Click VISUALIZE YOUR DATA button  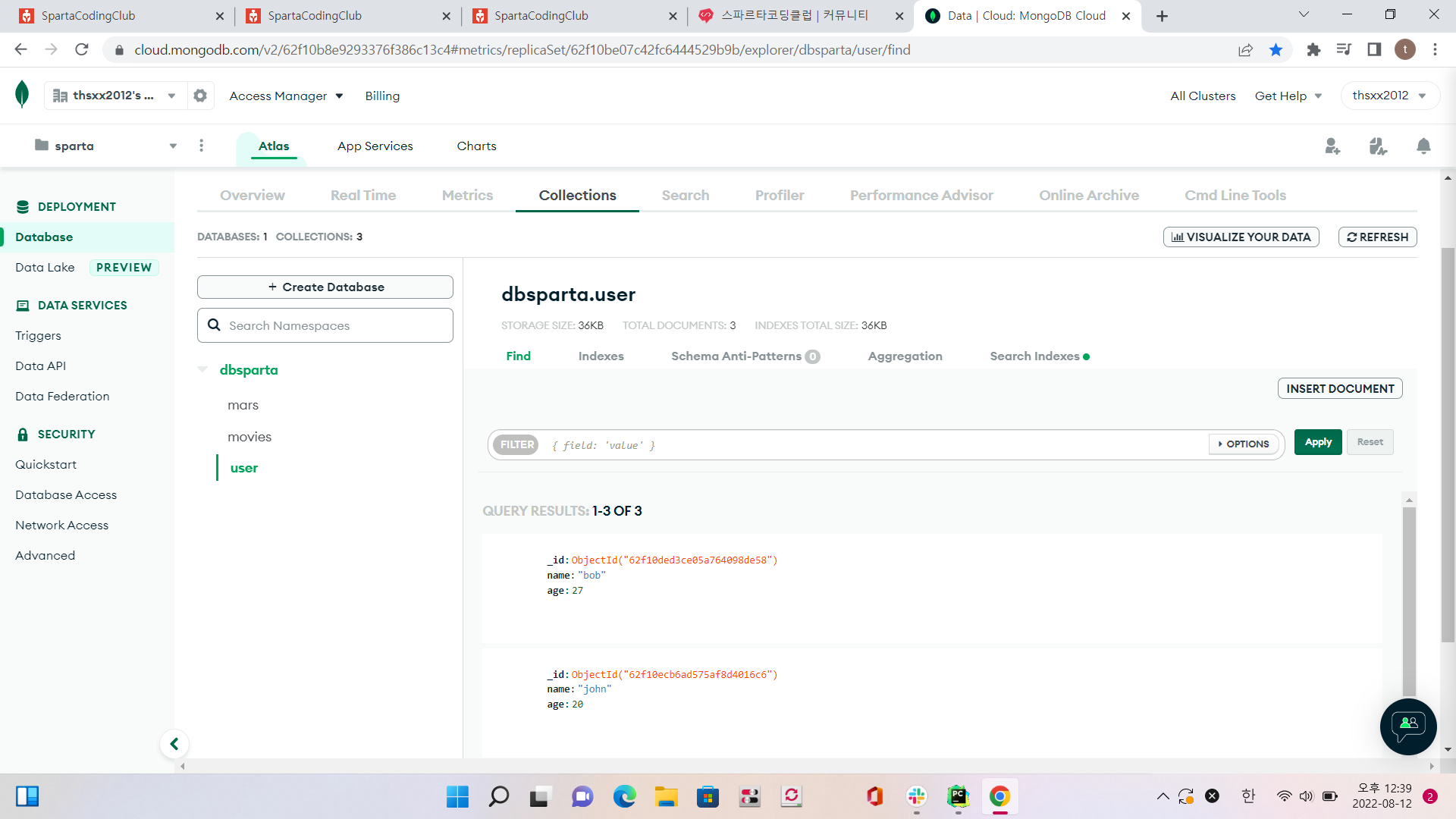point(1241,237)
